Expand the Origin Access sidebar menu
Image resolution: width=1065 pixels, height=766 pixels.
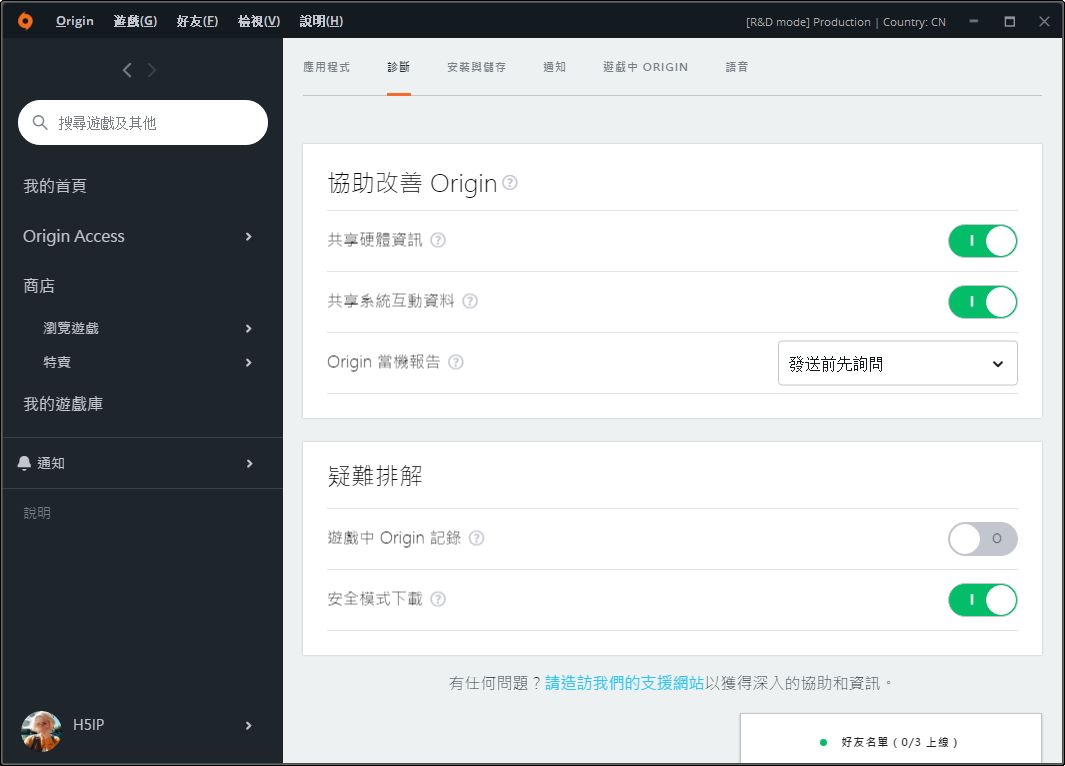[x=140, y=236]
